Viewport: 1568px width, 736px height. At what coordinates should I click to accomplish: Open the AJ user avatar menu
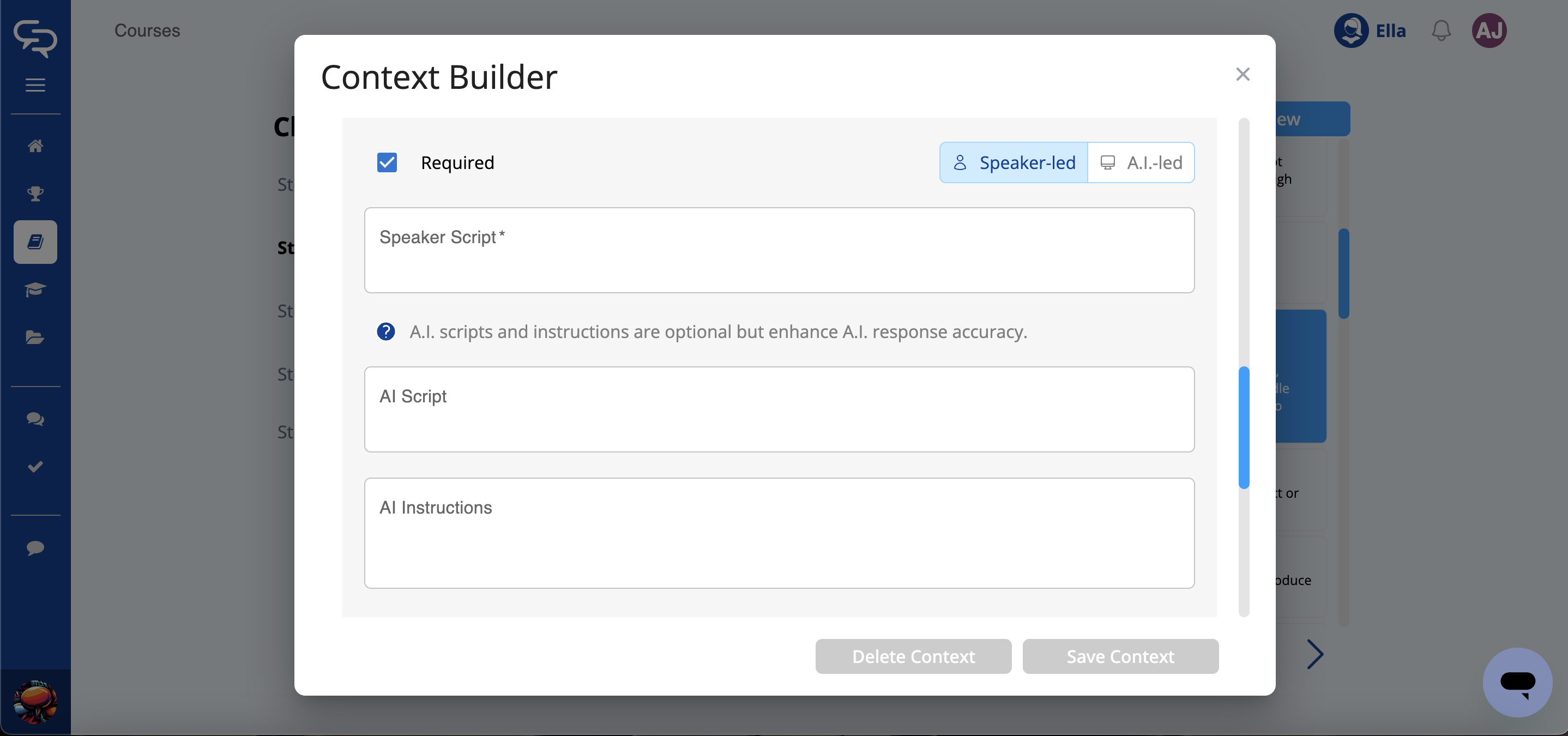(1489, 31)
